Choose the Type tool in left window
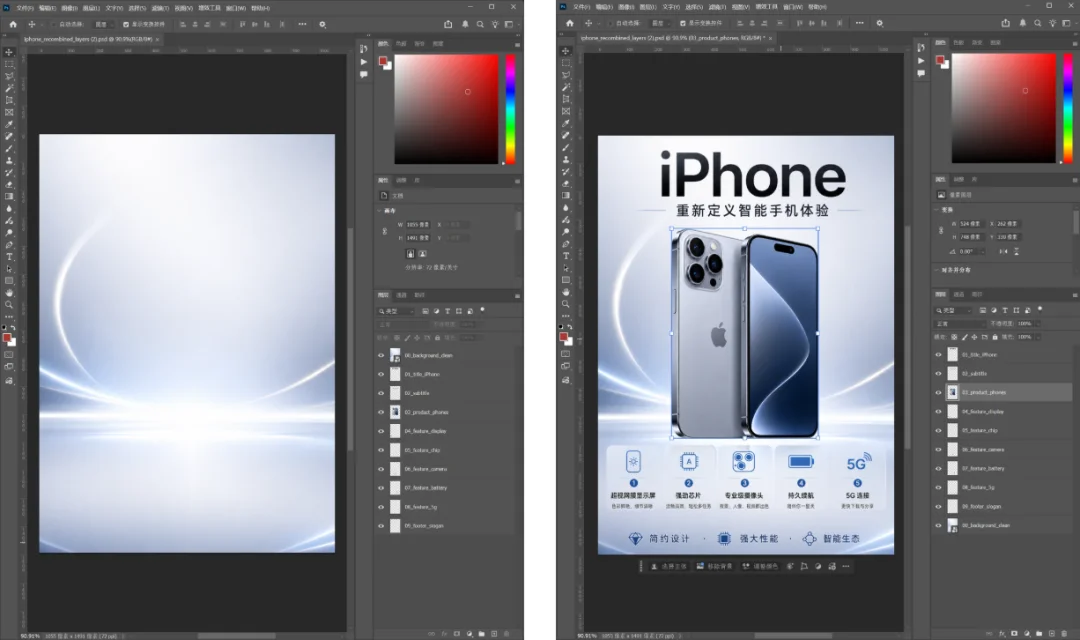Viewport: 1080px width, 640px height. click(x=9, y=256)
